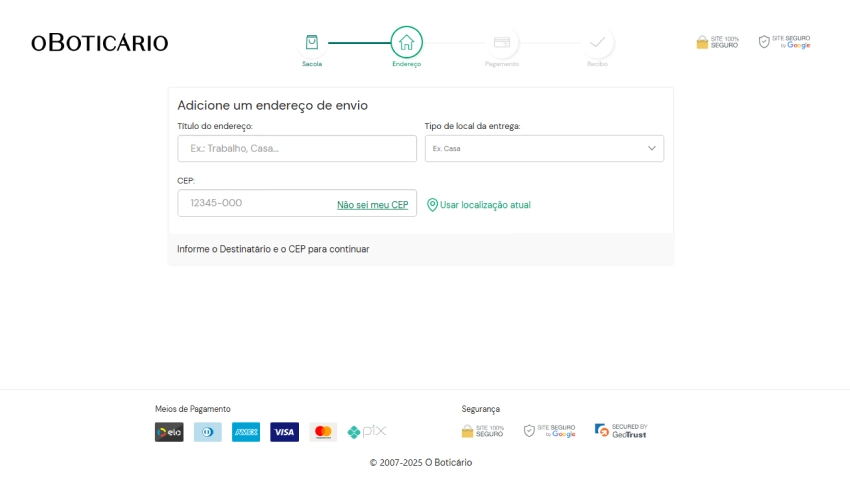The image size is (850, 480).
Task: Click the Endereço step label
Action: (x=407, y=64)
